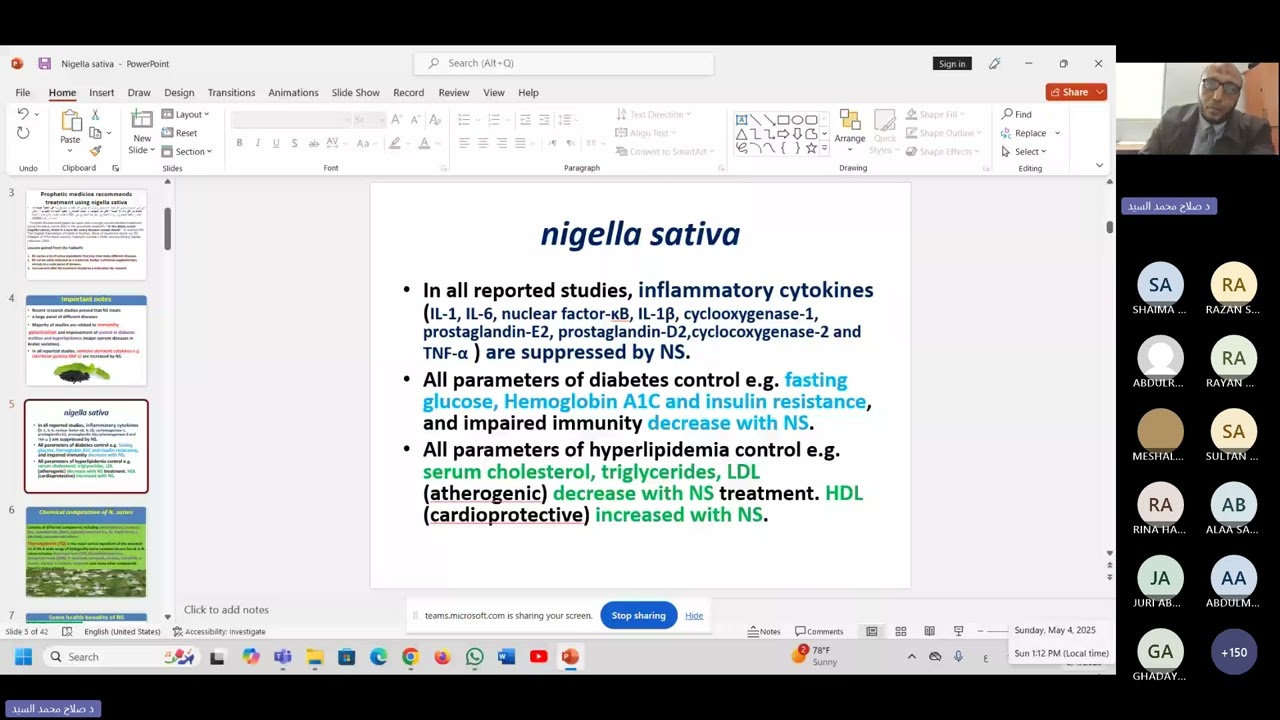
Task: Select the Right Arrow shape in gallery
Action: coord(783,134)
